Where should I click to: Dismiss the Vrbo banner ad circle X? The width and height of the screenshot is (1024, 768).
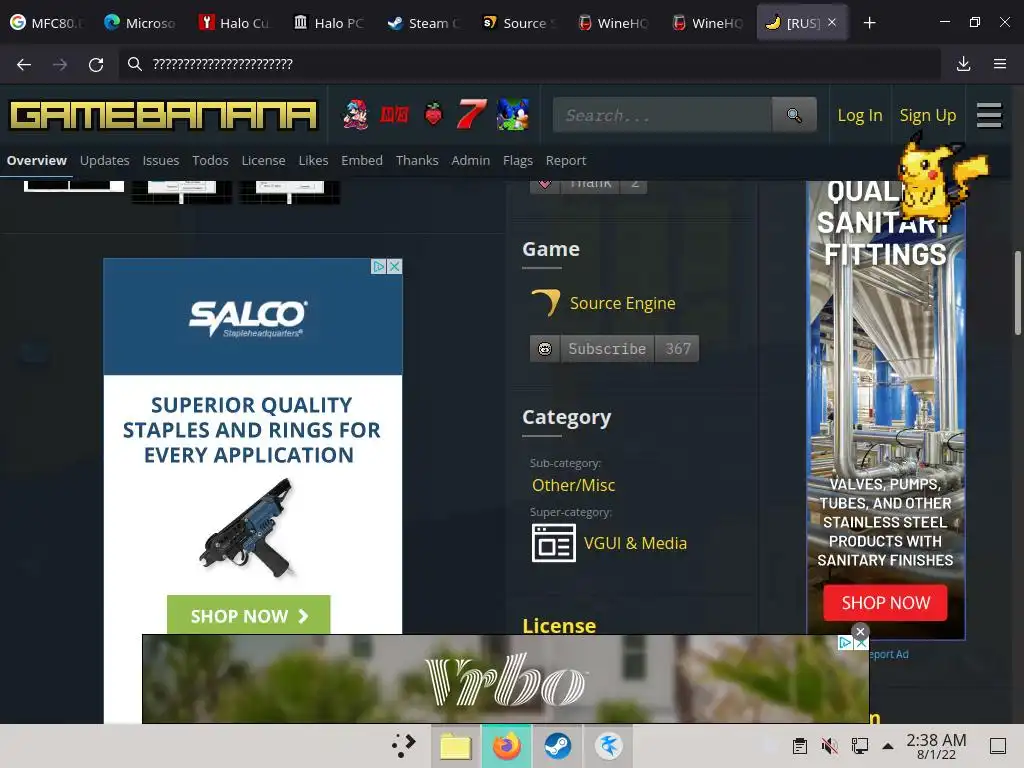coord(860,632)
